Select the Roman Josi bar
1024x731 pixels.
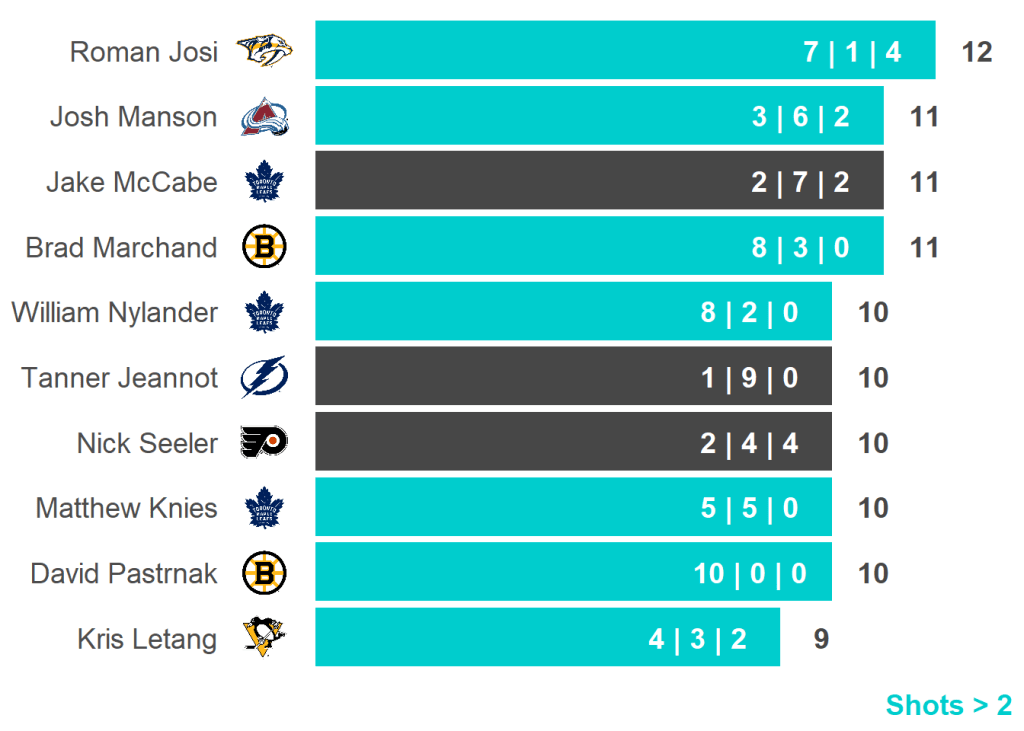tap(625, 51)
